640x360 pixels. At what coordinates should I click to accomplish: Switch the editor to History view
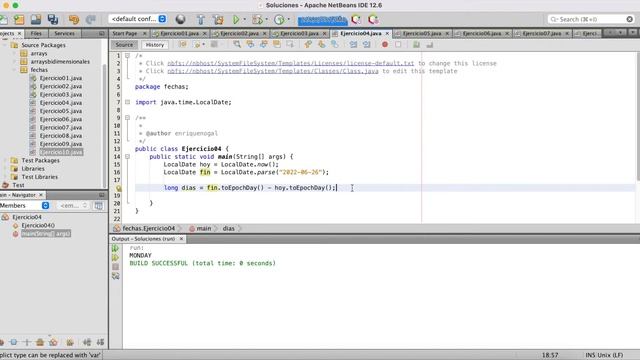pos(155,45)
